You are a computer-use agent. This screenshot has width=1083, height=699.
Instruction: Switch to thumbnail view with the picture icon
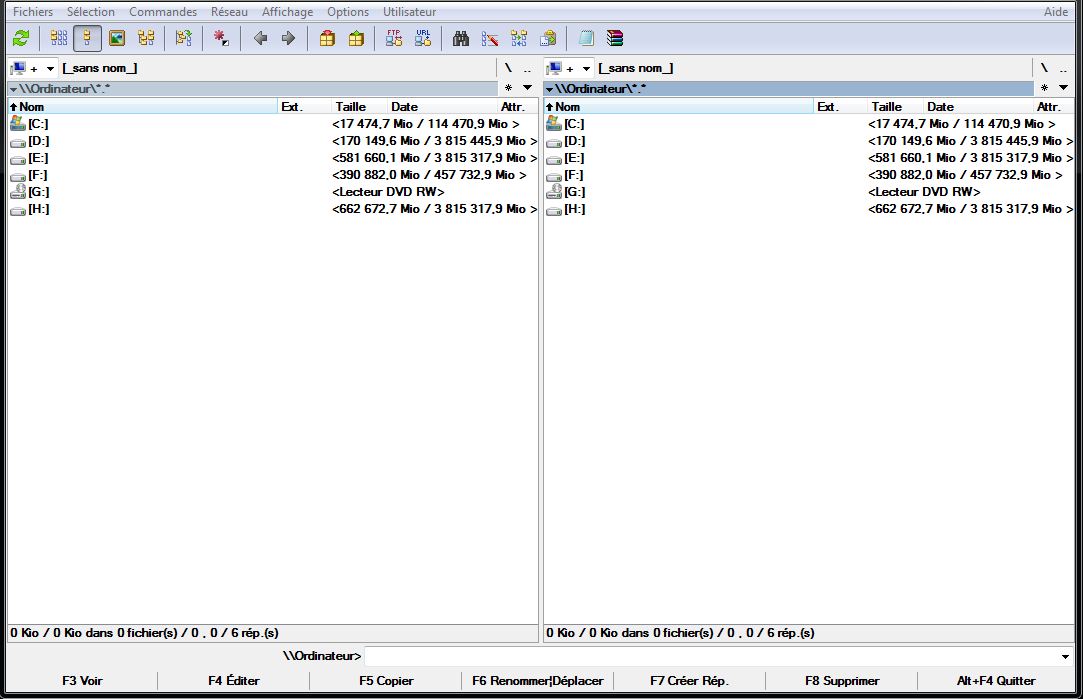(x=117, y=39)
